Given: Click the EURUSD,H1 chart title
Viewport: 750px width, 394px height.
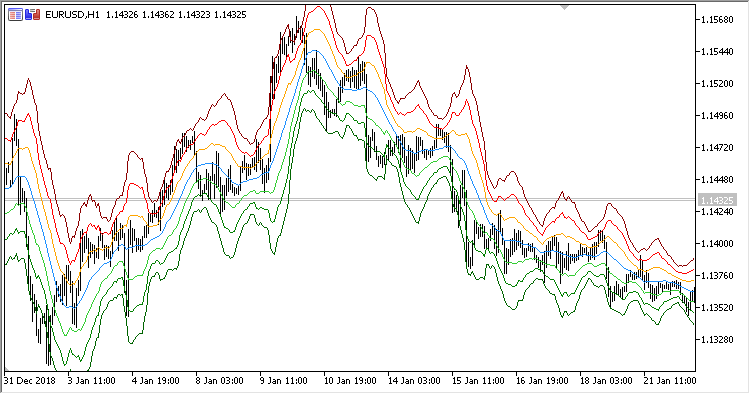Looking at the screenshot, I should (72, 15).
